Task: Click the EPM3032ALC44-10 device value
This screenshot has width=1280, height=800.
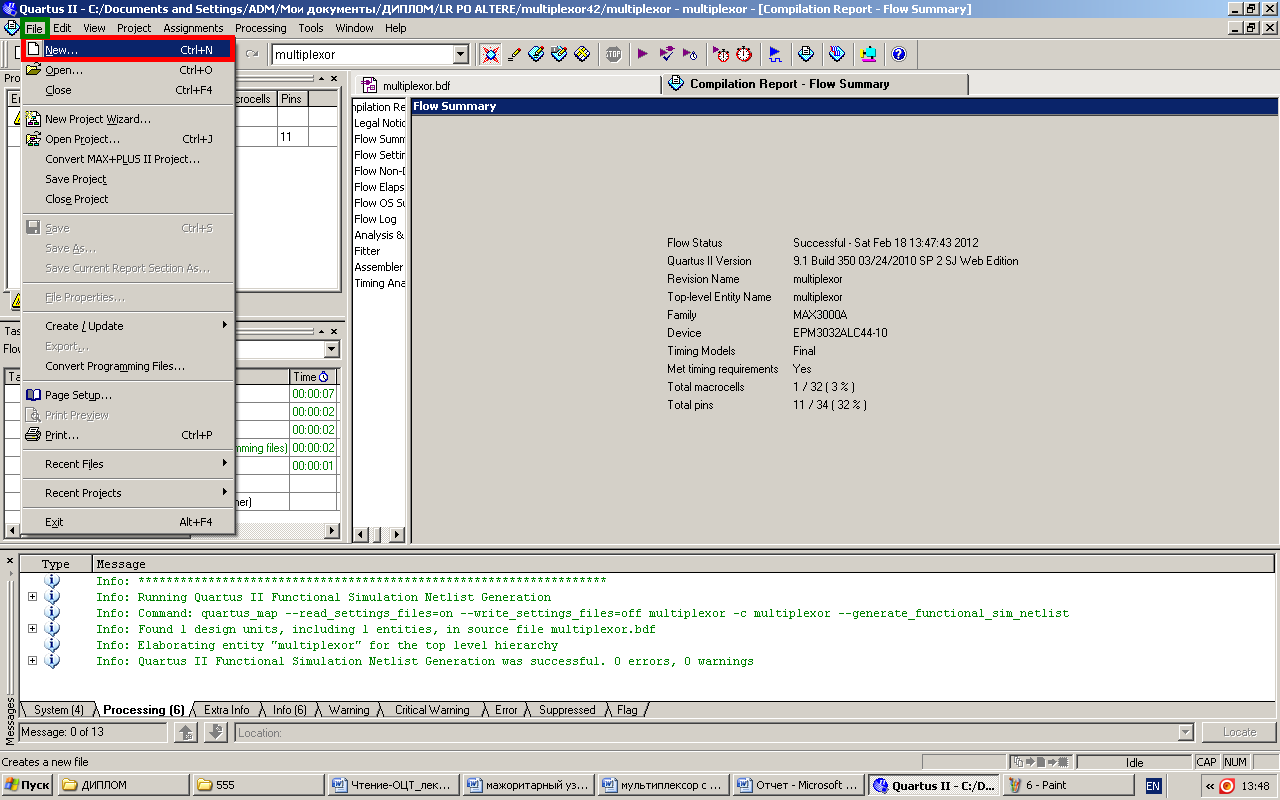Action: (x=840, y=333)
